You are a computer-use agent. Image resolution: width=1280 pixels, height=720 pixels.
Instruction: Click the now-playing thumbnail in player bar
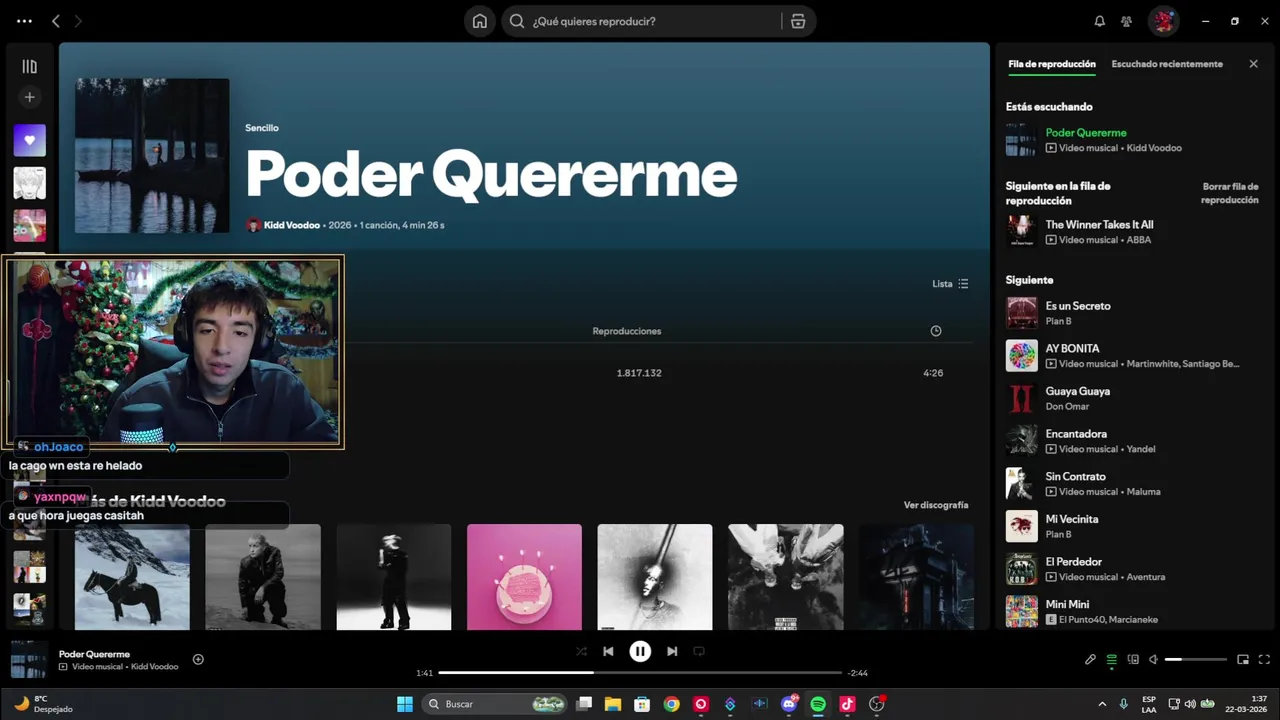point(29,660)
